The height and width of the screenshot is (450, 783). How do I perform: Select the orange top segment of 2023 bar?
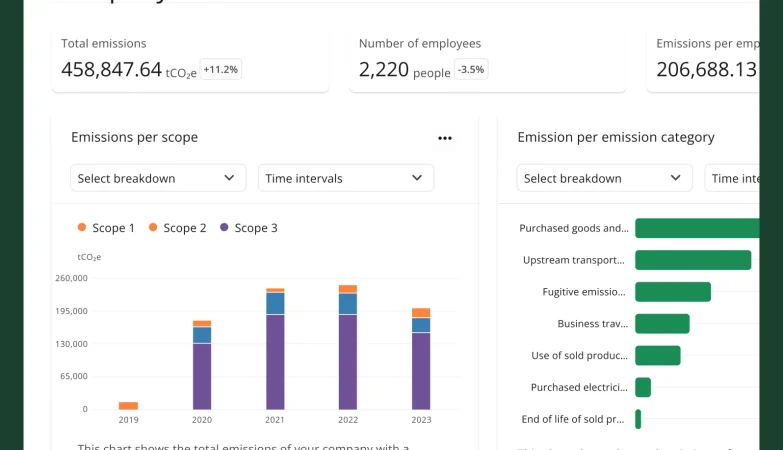coord(421,313)
